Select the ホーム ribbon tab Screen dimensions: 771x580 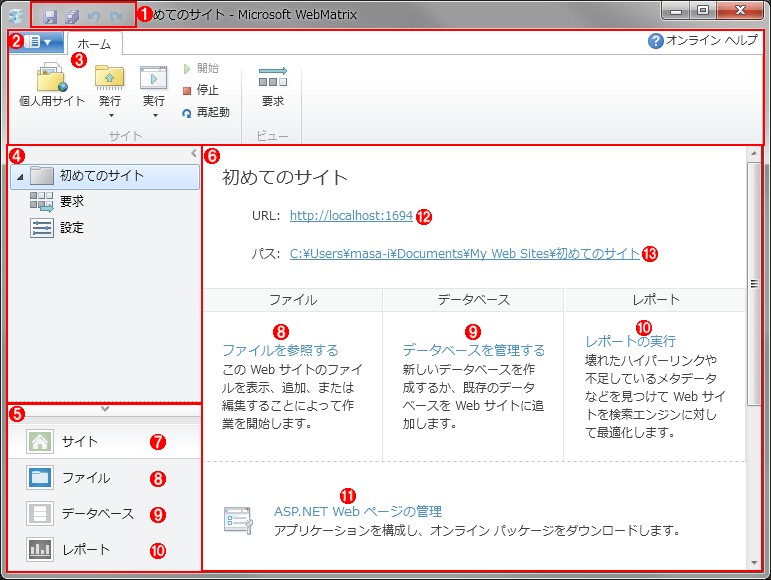[94, 44]
